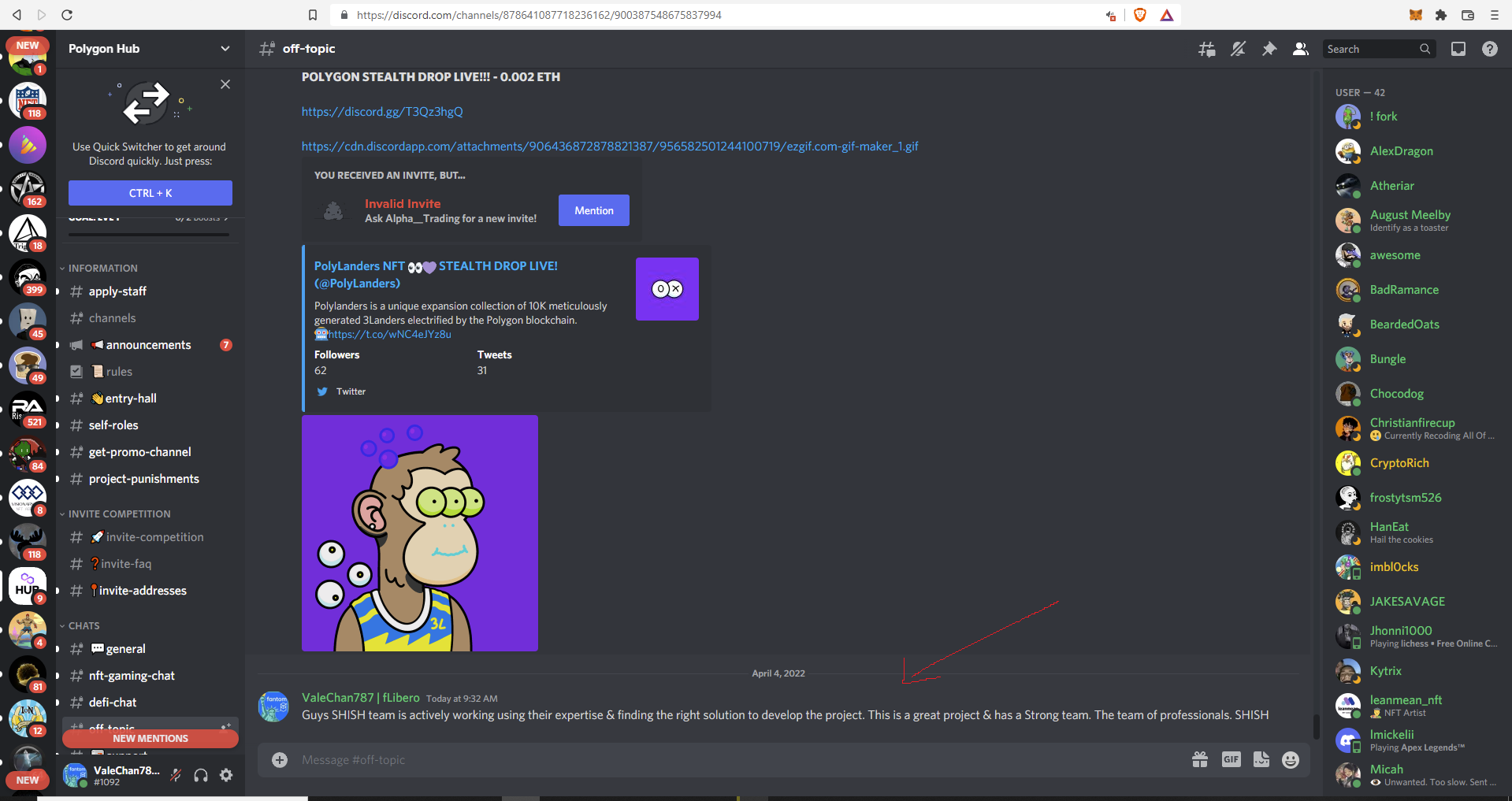The height and width of the screenshot is (801, 1512).
Task: Open the Inbox icon
Action: point(1458,49)
